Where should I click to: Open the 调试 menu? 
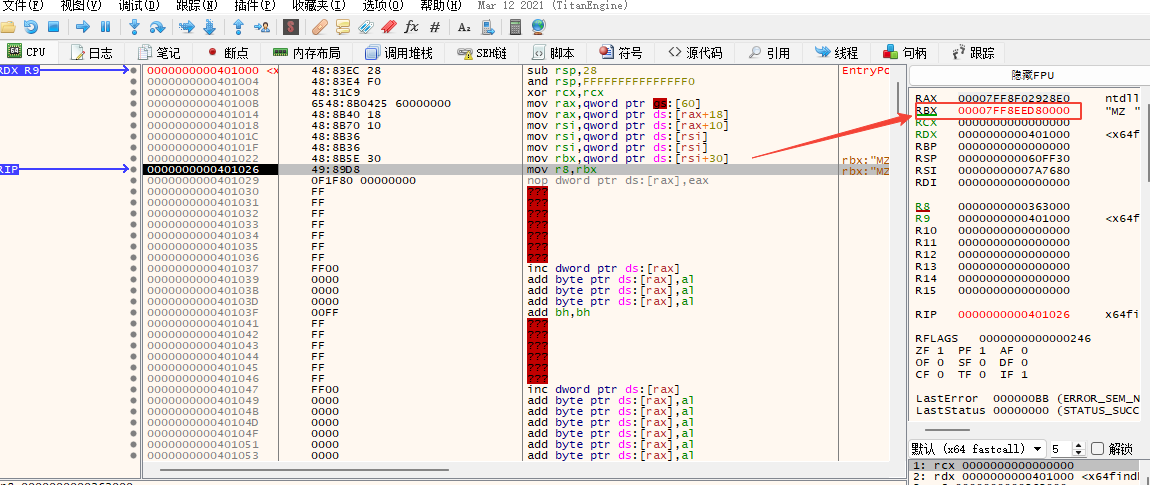point(139,6)
